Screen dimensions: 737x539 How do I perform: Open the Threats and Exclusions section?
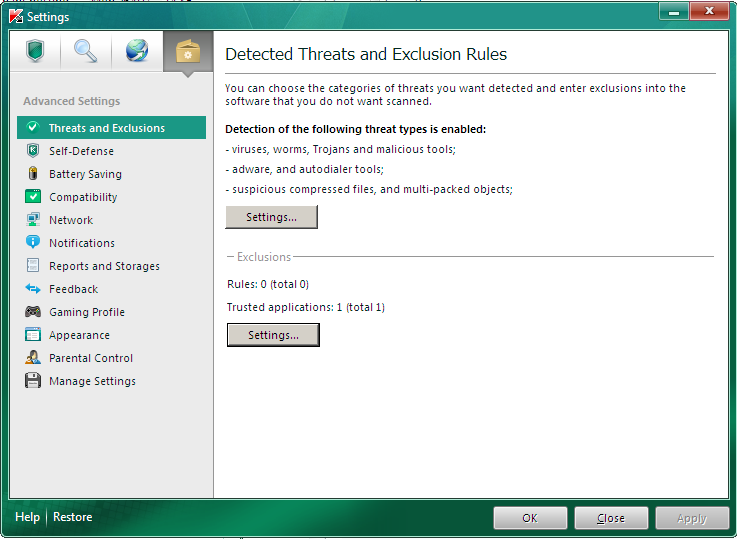point(106,128)
